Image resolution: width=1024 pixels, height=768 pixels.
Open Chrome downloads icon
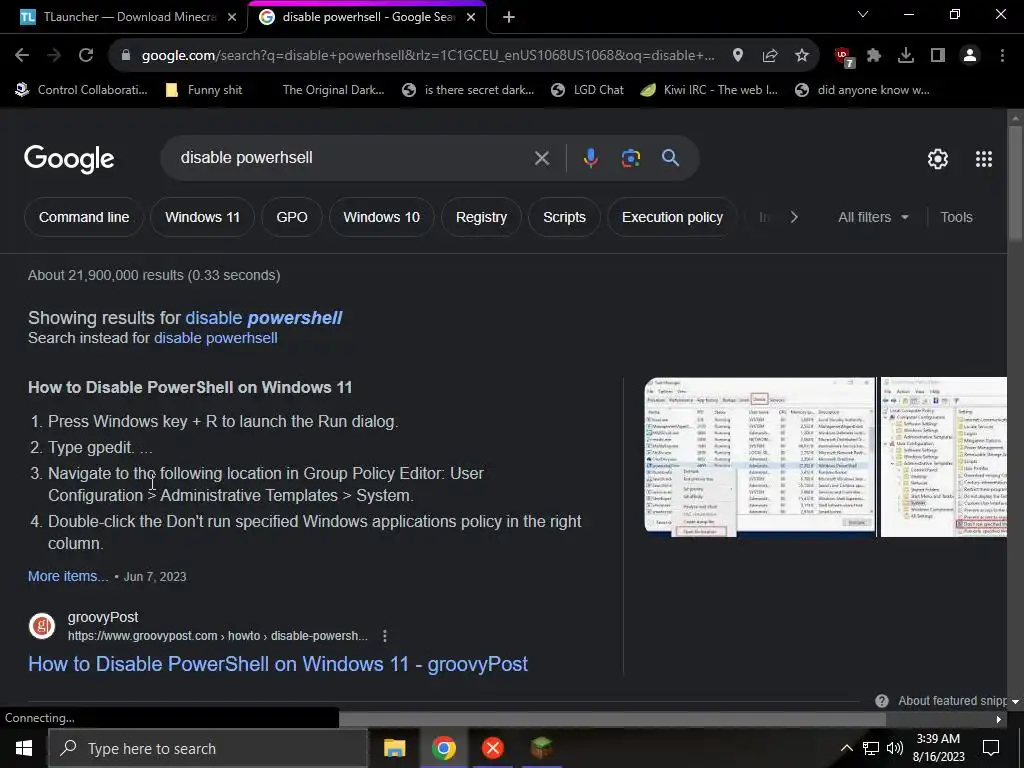coord(906,56)
